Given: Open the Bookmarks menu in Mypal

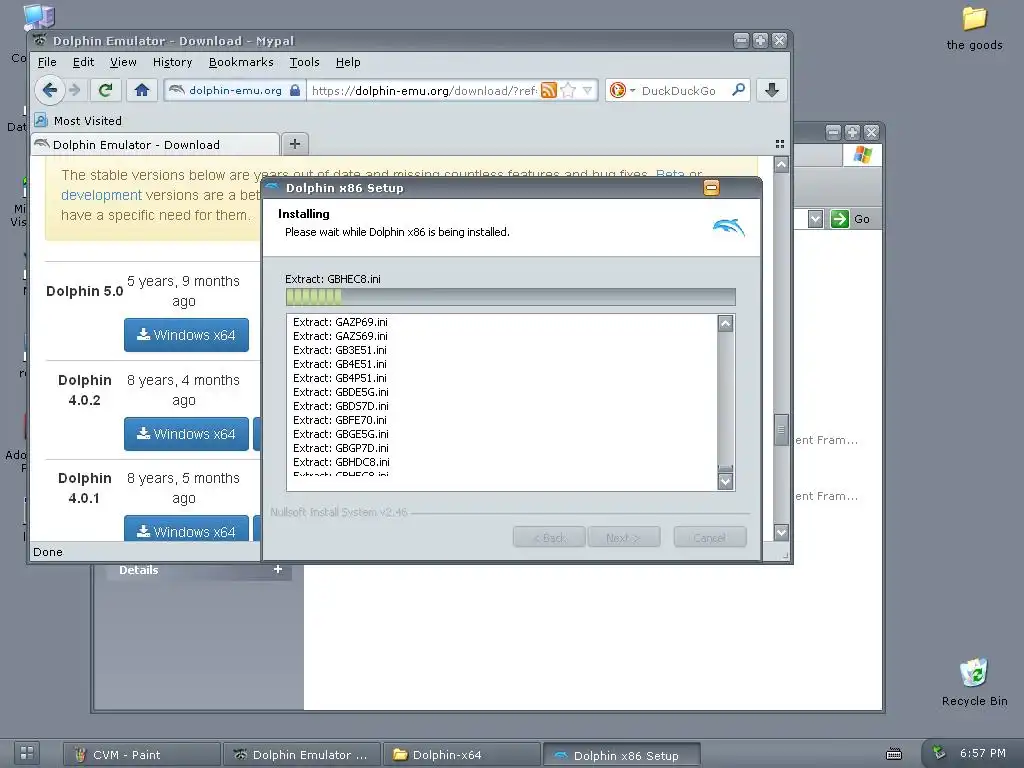Looking at the screenshot, I should 241,62.
